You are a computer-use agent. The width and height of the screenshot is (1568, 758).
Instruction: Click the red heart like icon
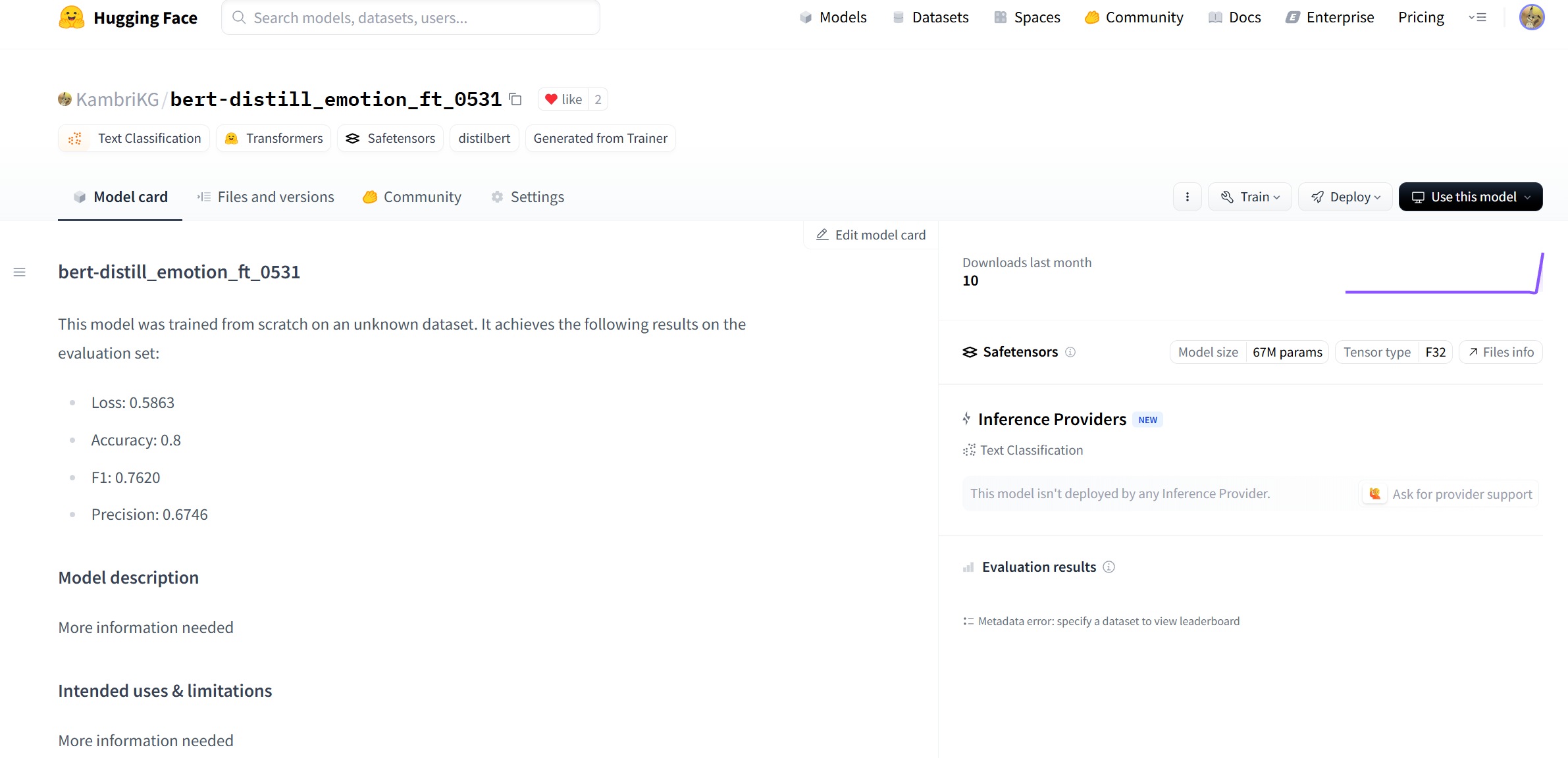[x=551, y=99]
